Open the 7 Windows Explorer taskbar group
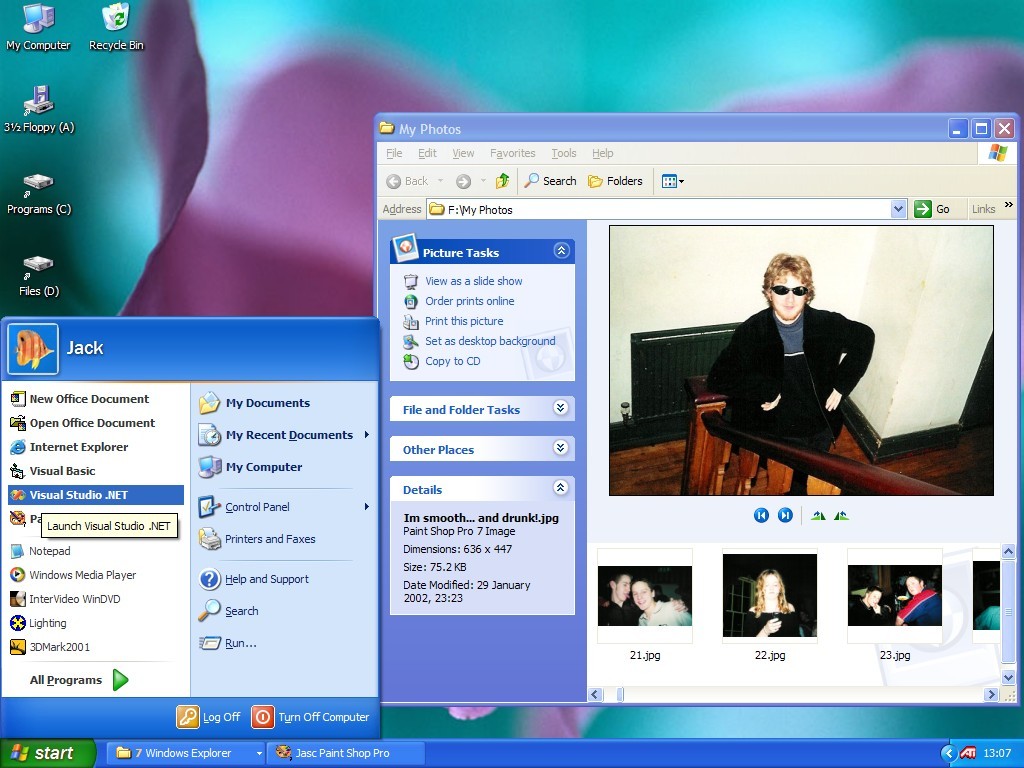The width and height of the screenshot is (1024, 768). coord(185,753)
